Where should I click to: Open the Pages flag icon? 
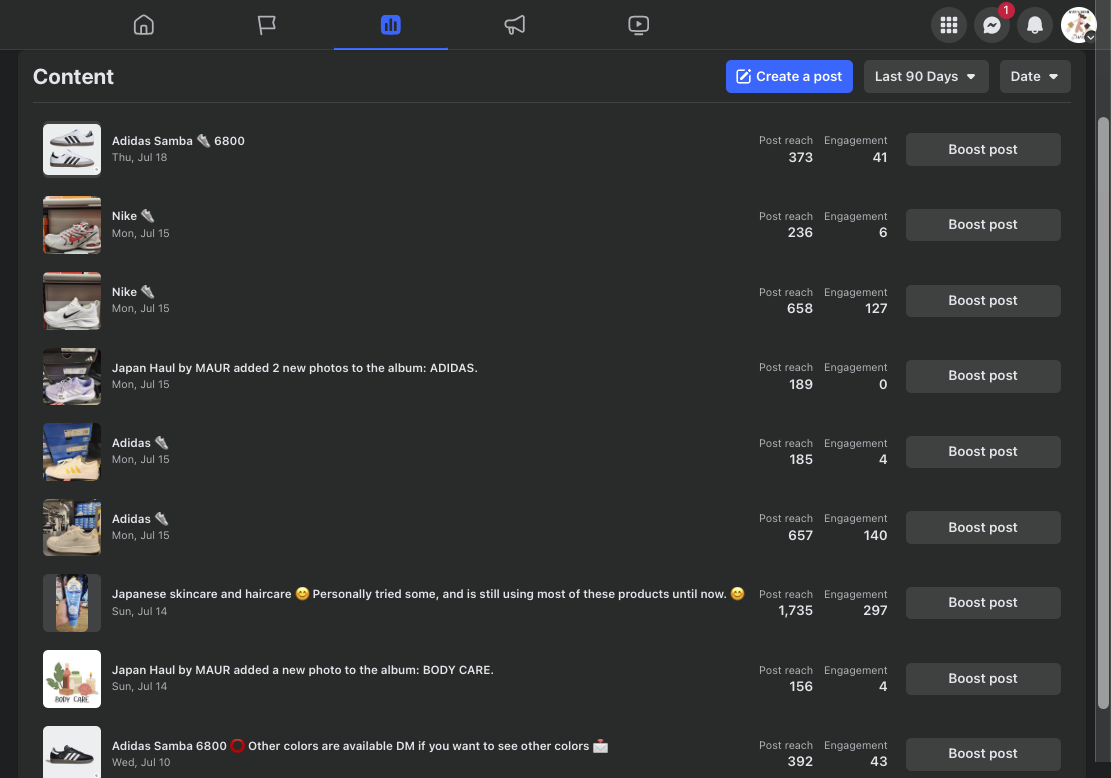click(266, 26)
